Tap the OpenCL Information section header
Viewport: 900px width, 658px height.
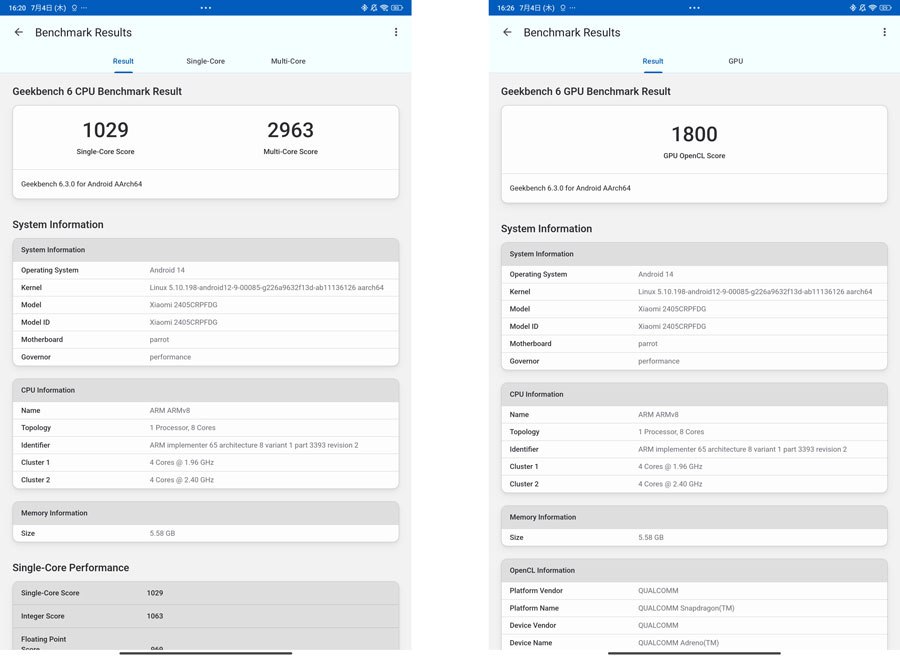tap(694, 571)
